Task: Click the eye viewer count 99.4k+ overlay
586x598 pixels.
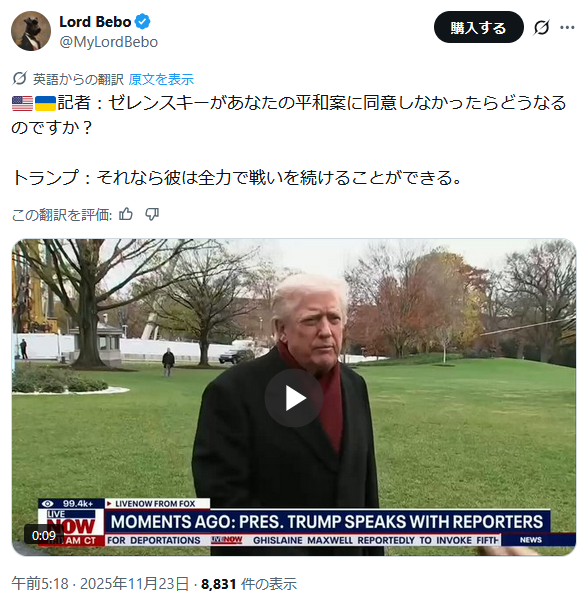Action: pyautogui.click(x=71, y=503)
